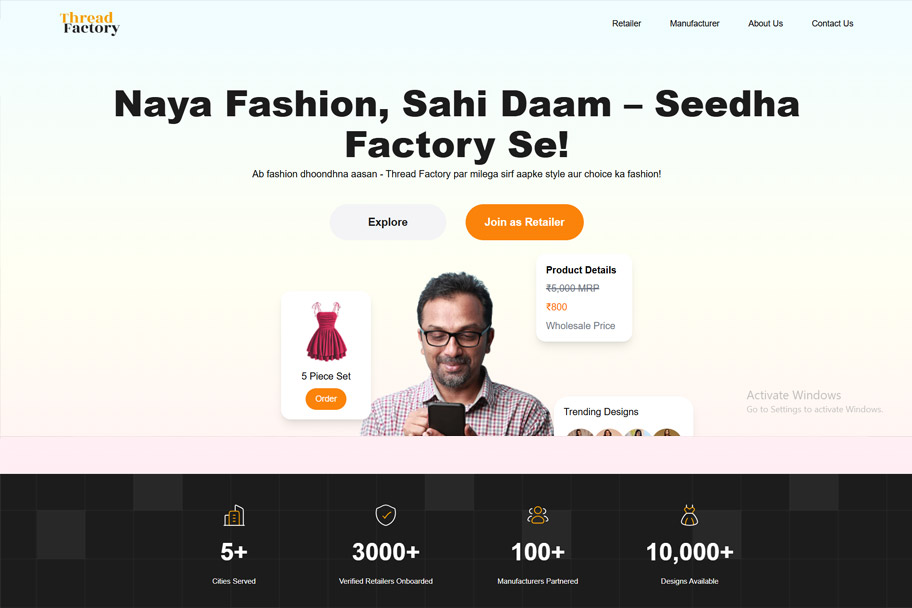Open the Contact Us link

tap(832, 23)
